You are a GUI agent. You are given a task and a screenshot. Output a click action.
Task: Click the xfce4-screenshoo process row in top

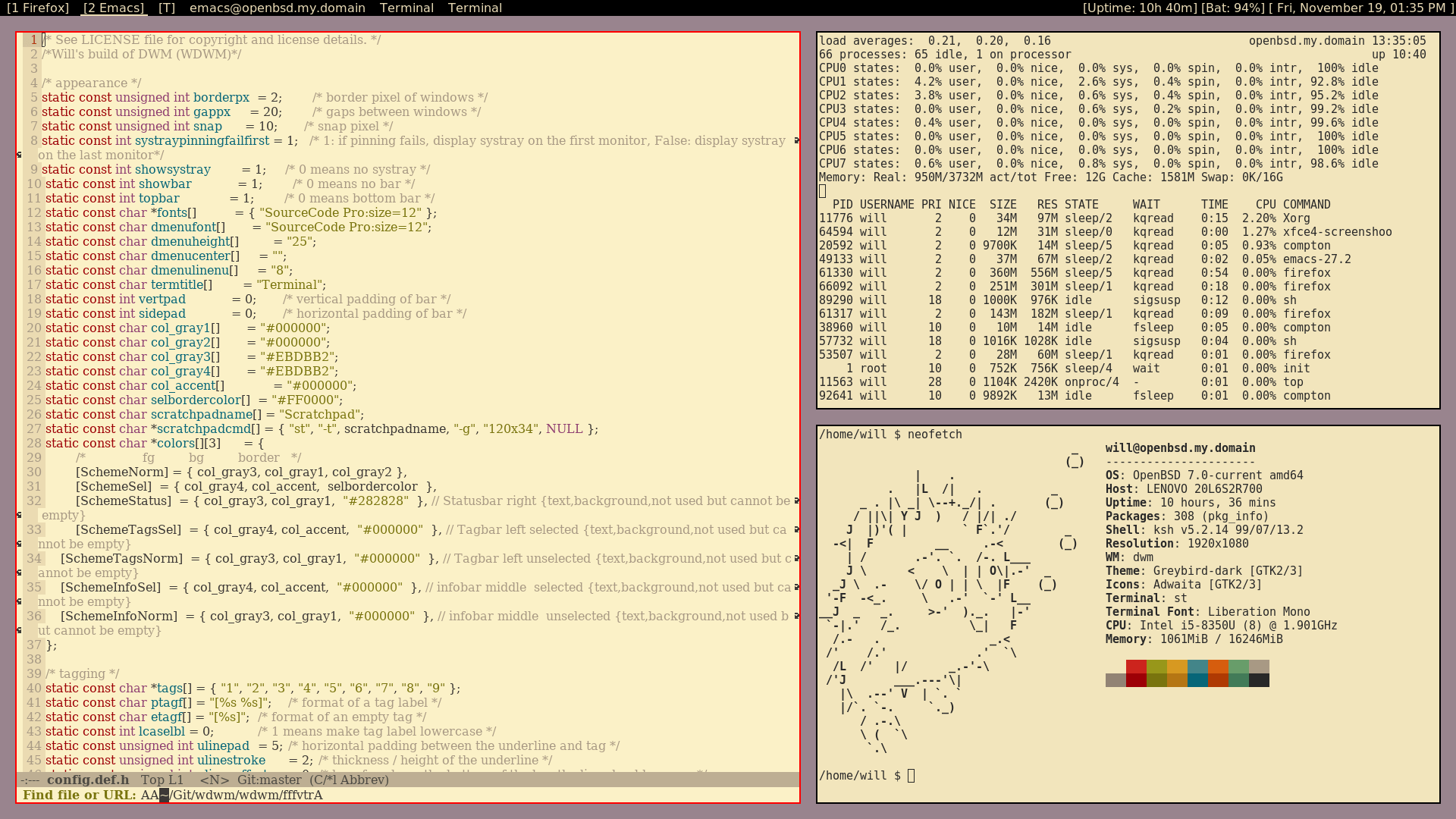click(1106, 231)
